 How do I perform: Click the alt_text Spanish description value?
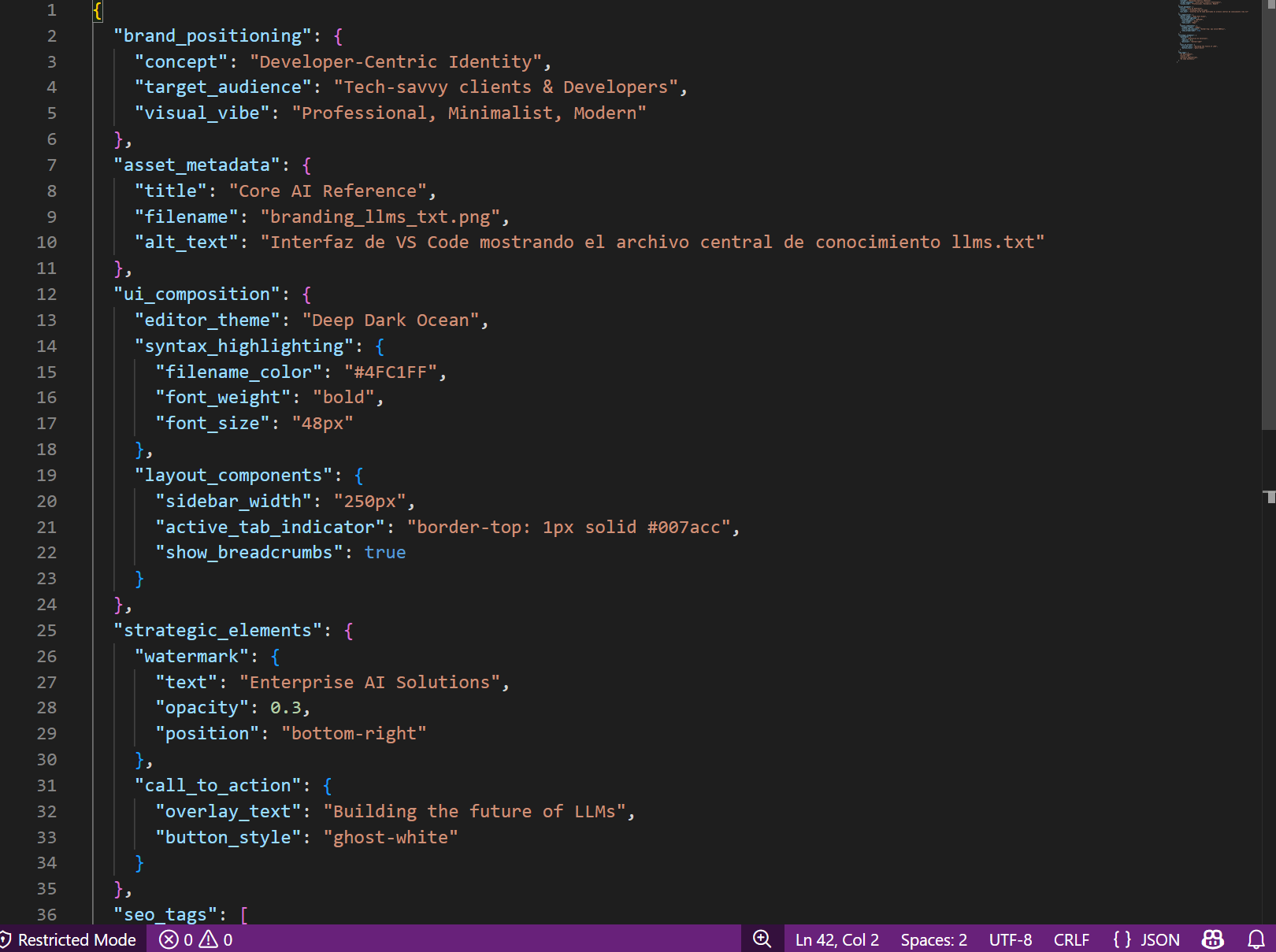[652, 243]
